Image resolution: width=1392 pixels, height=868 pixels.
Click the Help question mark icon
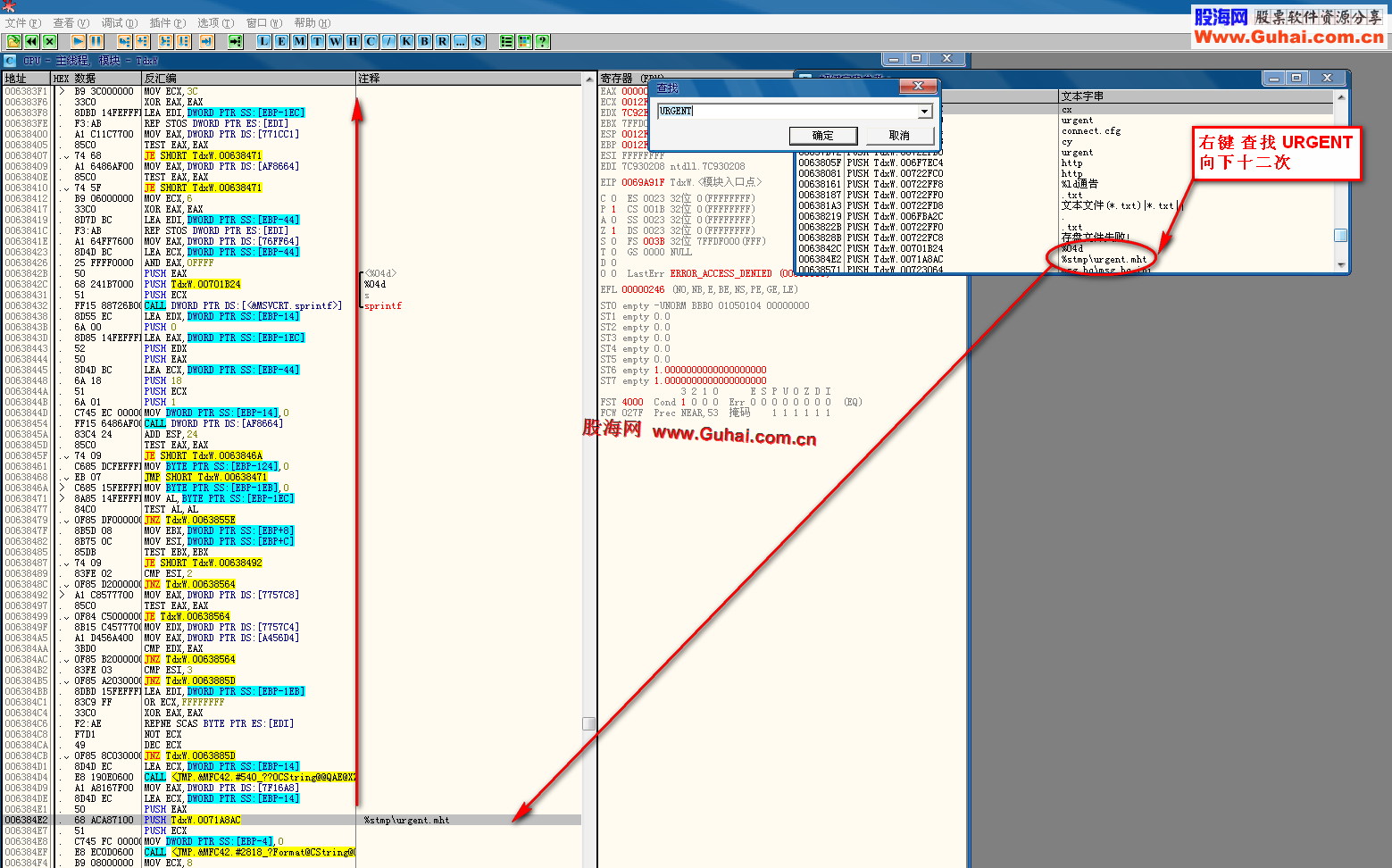tap(543, 41)
